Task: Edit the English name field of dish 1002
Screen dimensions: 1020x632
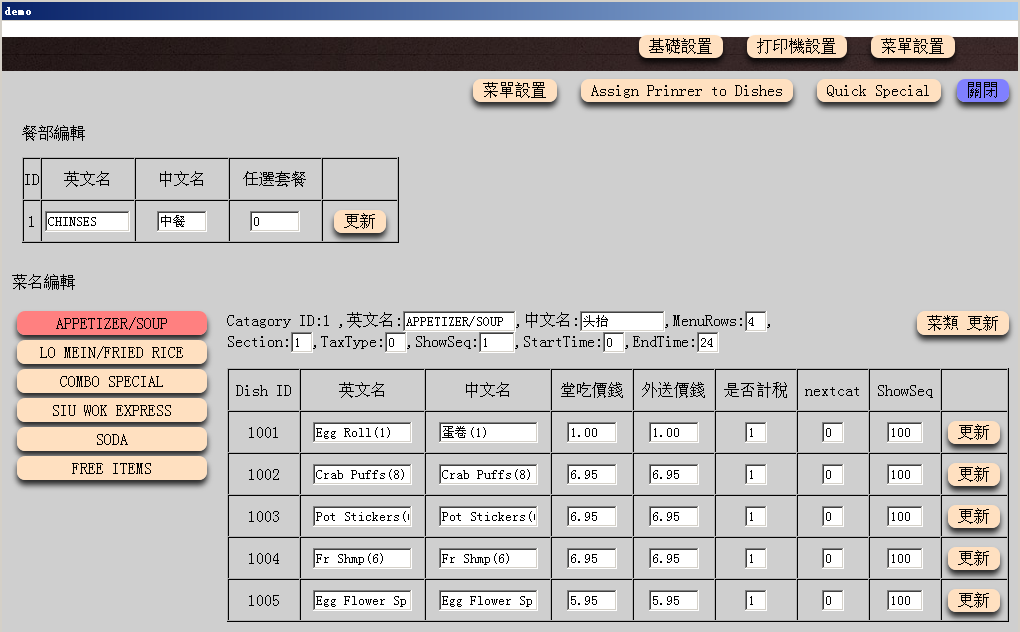Action: pyautogui.click(x=362, y=475)
